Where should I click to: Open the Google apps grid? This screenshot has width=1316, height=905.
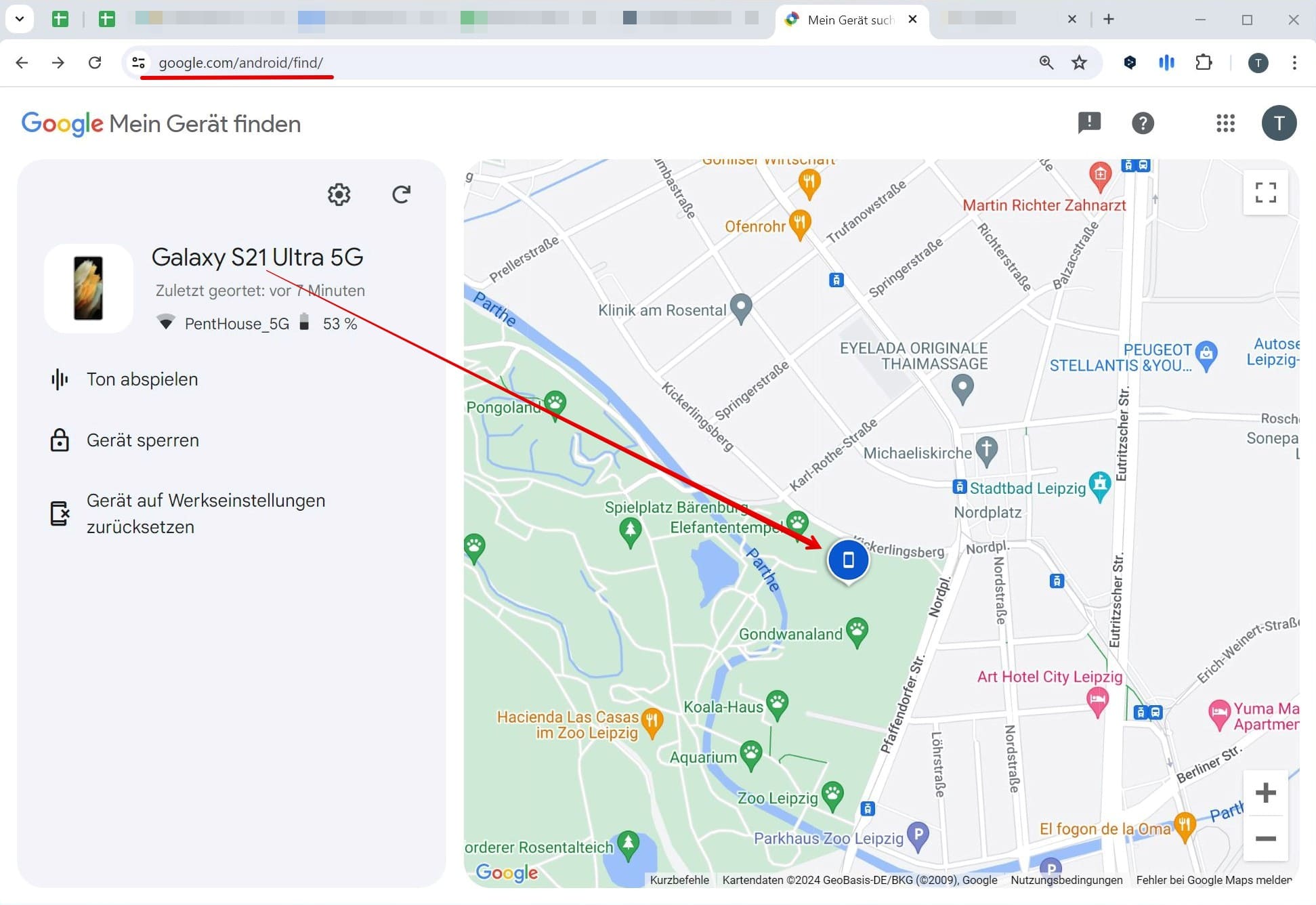tap(1225, 123)
